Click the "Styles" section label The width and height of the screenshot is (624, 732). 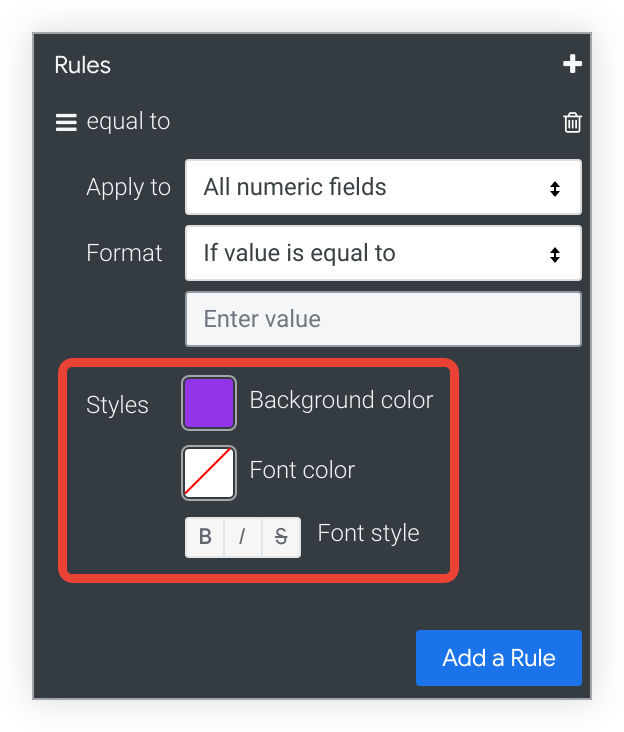(x=117, y=406)
